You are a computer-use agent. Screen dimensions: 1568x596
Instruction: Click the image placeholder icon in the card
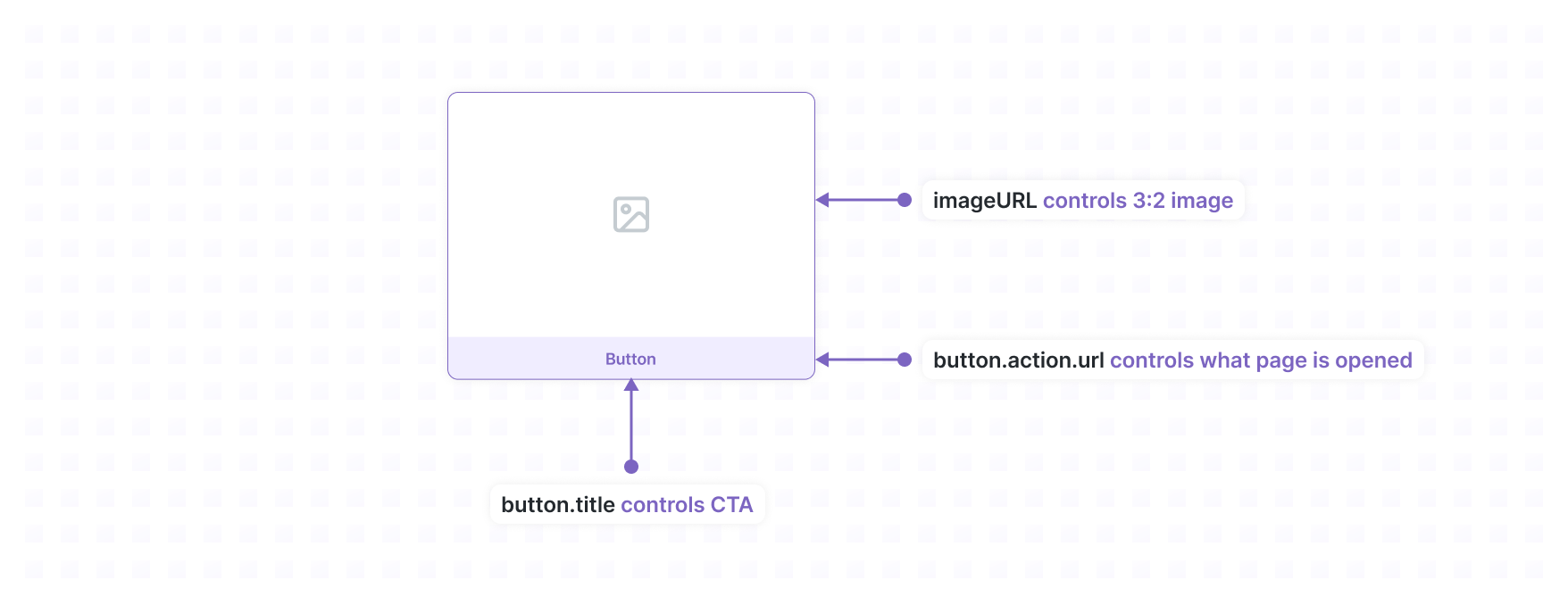(631, 215)
